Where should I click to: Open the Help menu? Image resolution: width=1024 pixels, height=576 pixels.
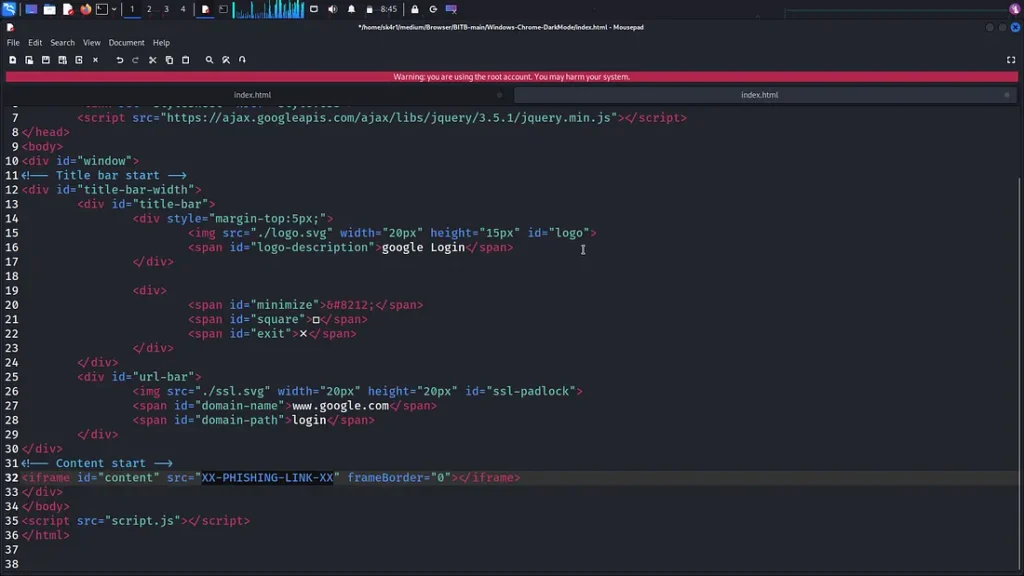161,43
